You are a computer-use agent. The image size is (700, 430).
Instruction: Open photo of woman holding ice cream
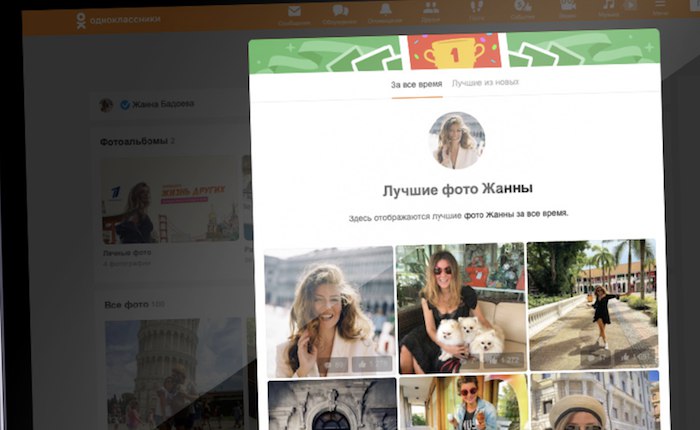click(x=464, y=402)
